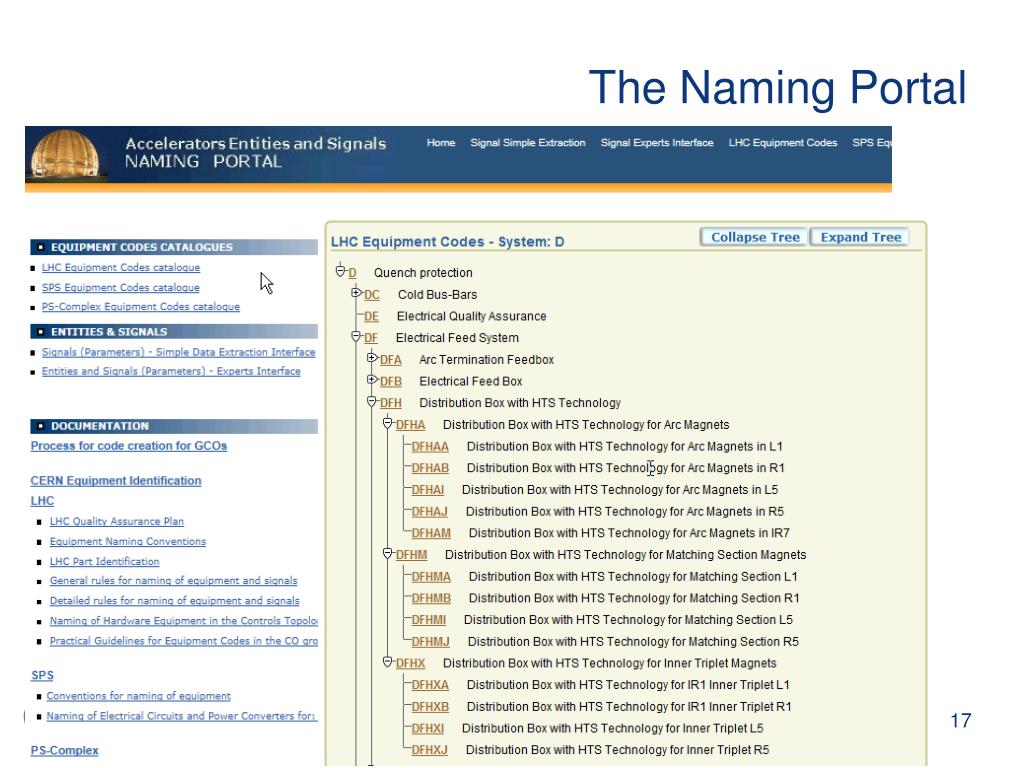The width and height of the screenshot is (1024, 768).
Task: Open Process for code creation for GCOs
Action: click(129, 445)
